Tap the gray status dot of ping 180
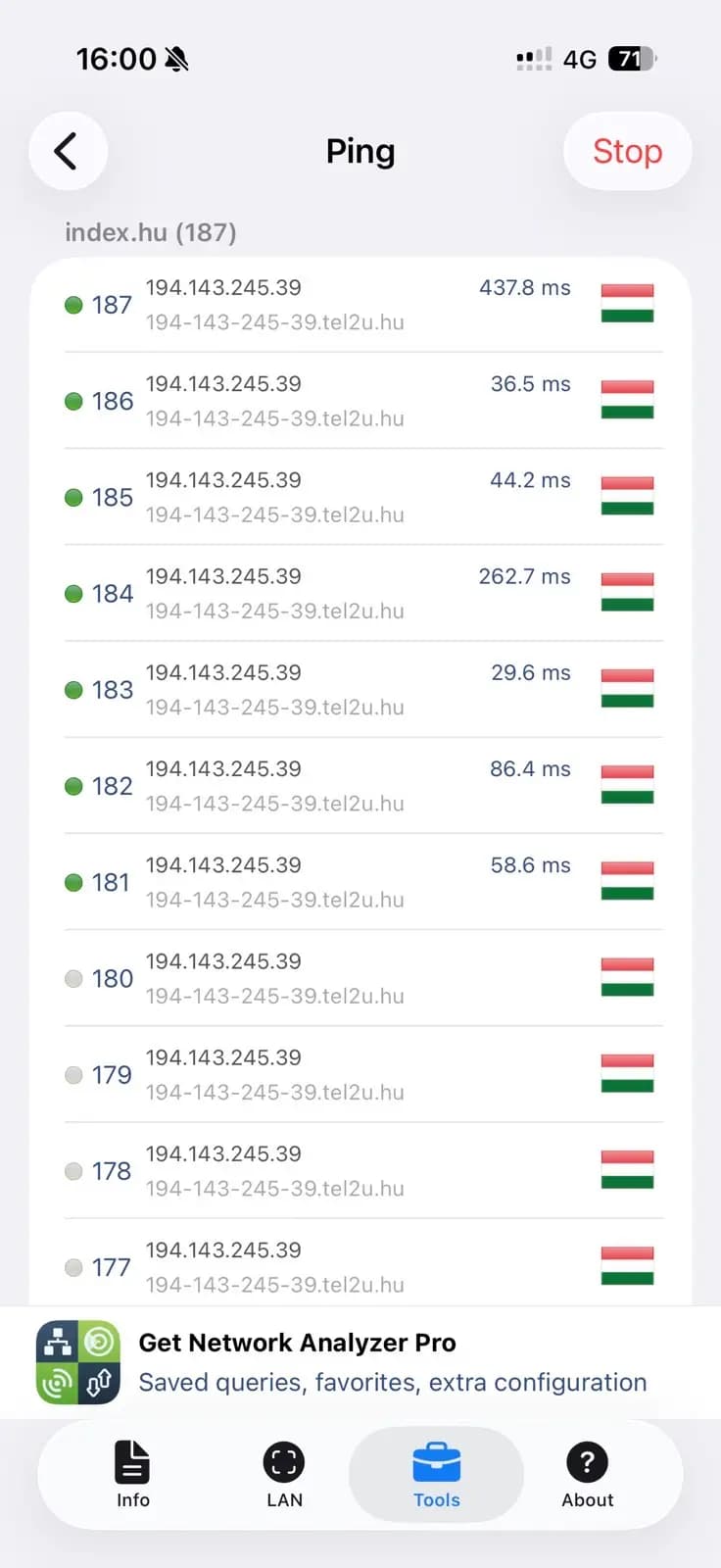This screenshot has width=721, height=1568. 73,978
